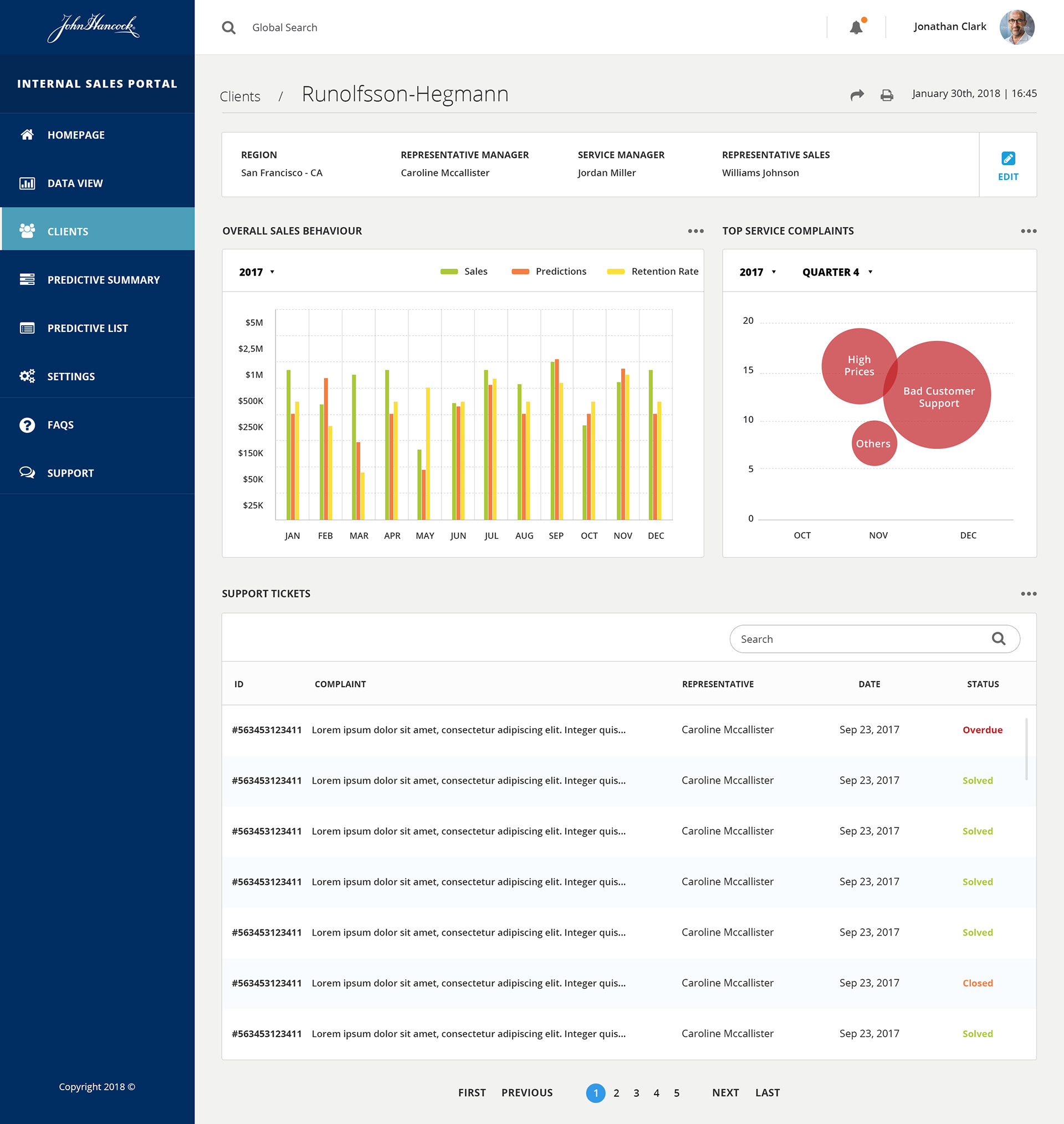Viewport: 1064px width, 1124px height.
Task: Click the print icon
Action: [887, 95]
